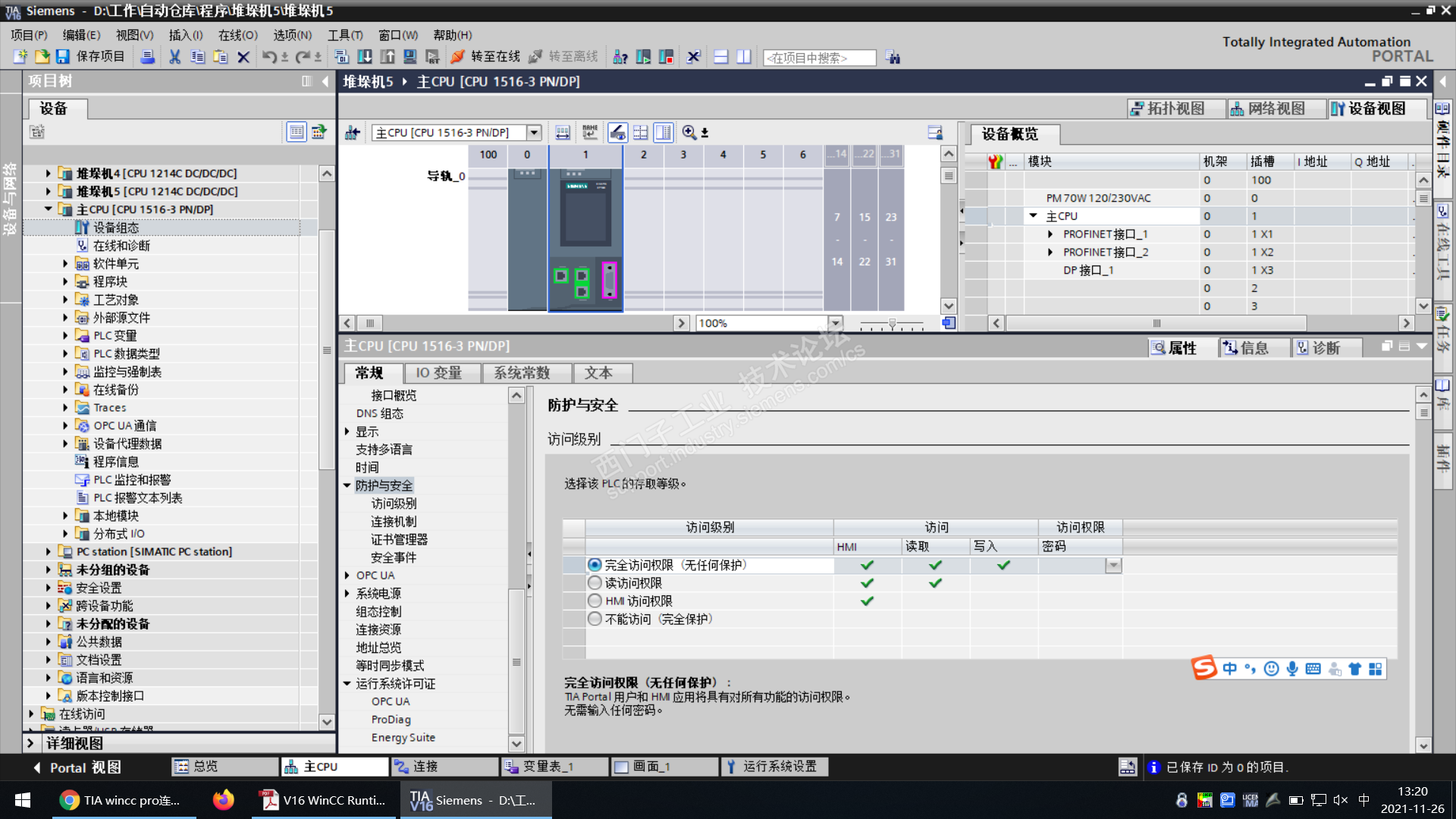Click the Start CPU icon
This screenshot has width=1456, height=819.
pos(644,57)
